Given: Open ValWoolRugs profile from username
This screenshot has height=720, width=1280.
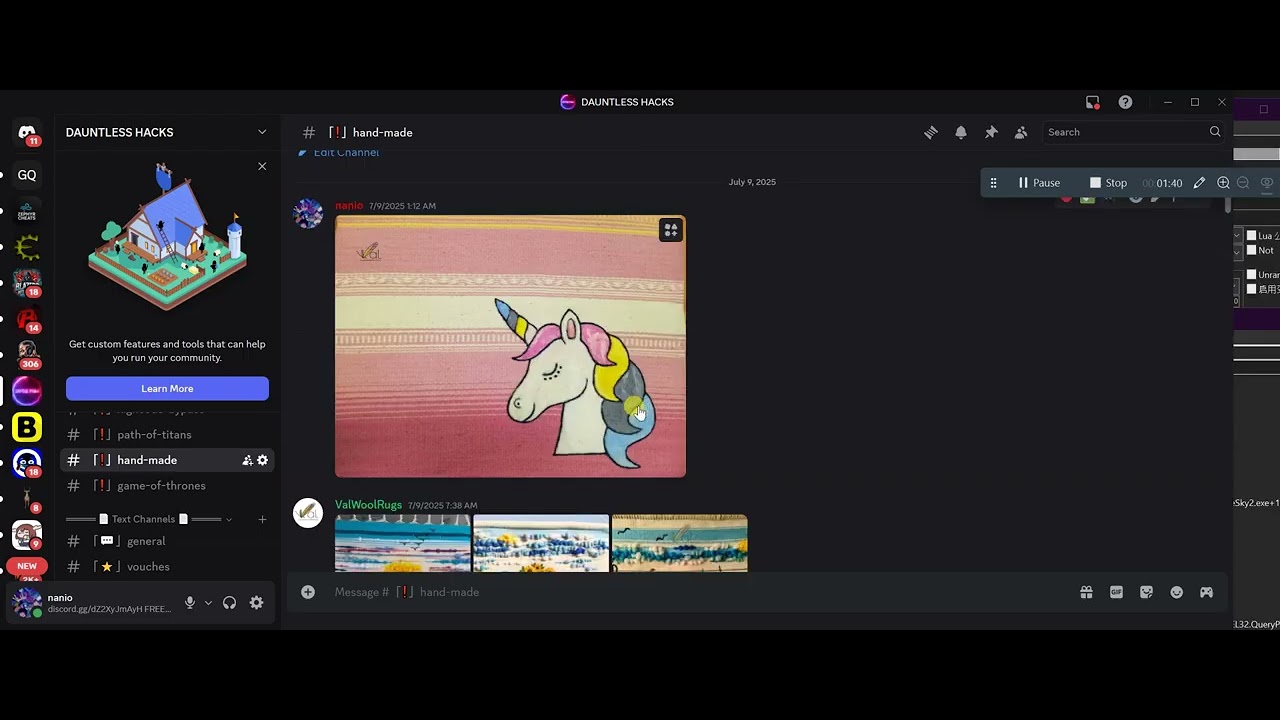Looking at the screenshot, I should [x=368, y=505].
